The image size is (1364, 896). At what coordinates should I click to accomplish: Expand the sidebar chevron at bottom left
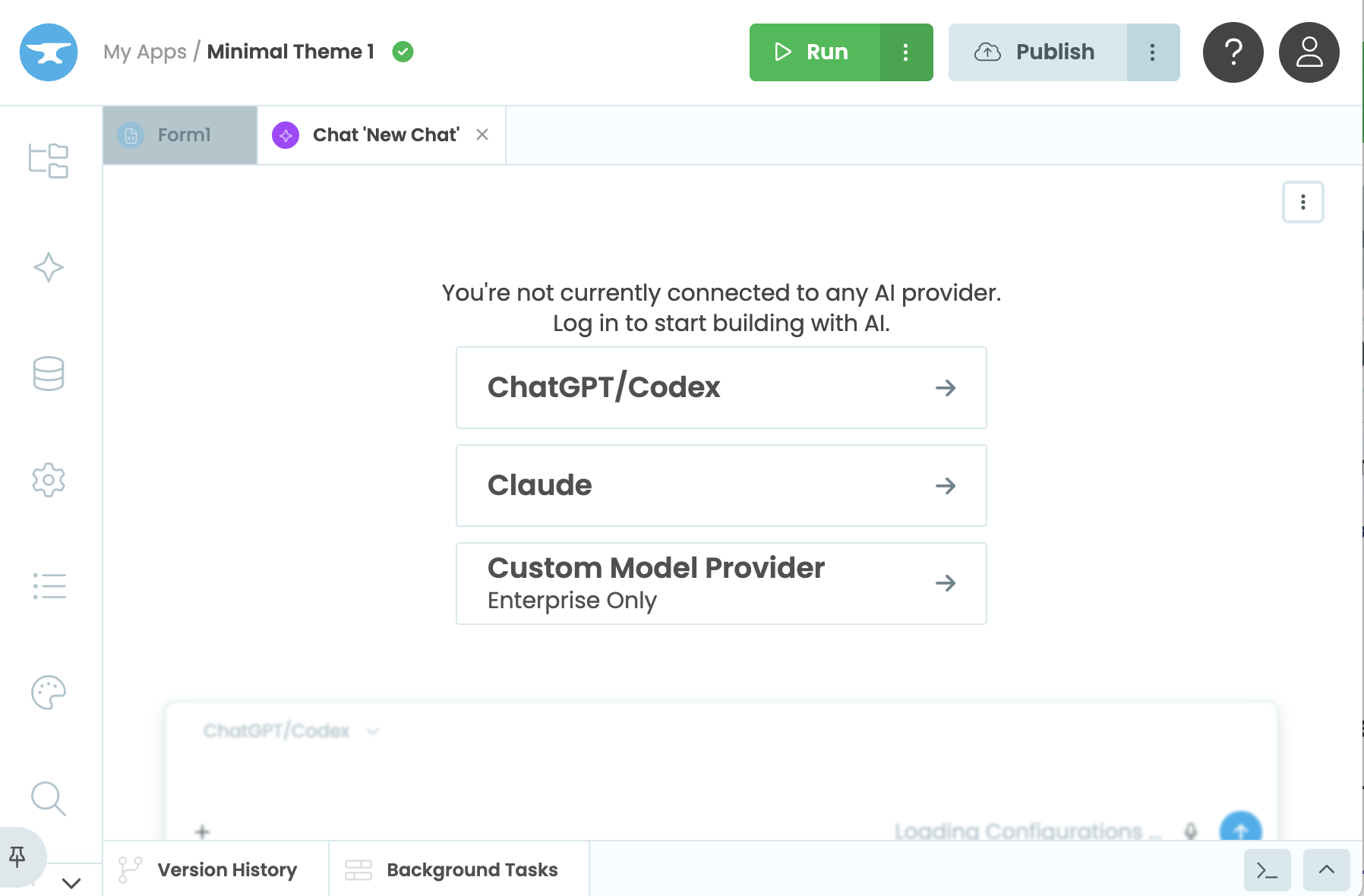tap(71, 883)
